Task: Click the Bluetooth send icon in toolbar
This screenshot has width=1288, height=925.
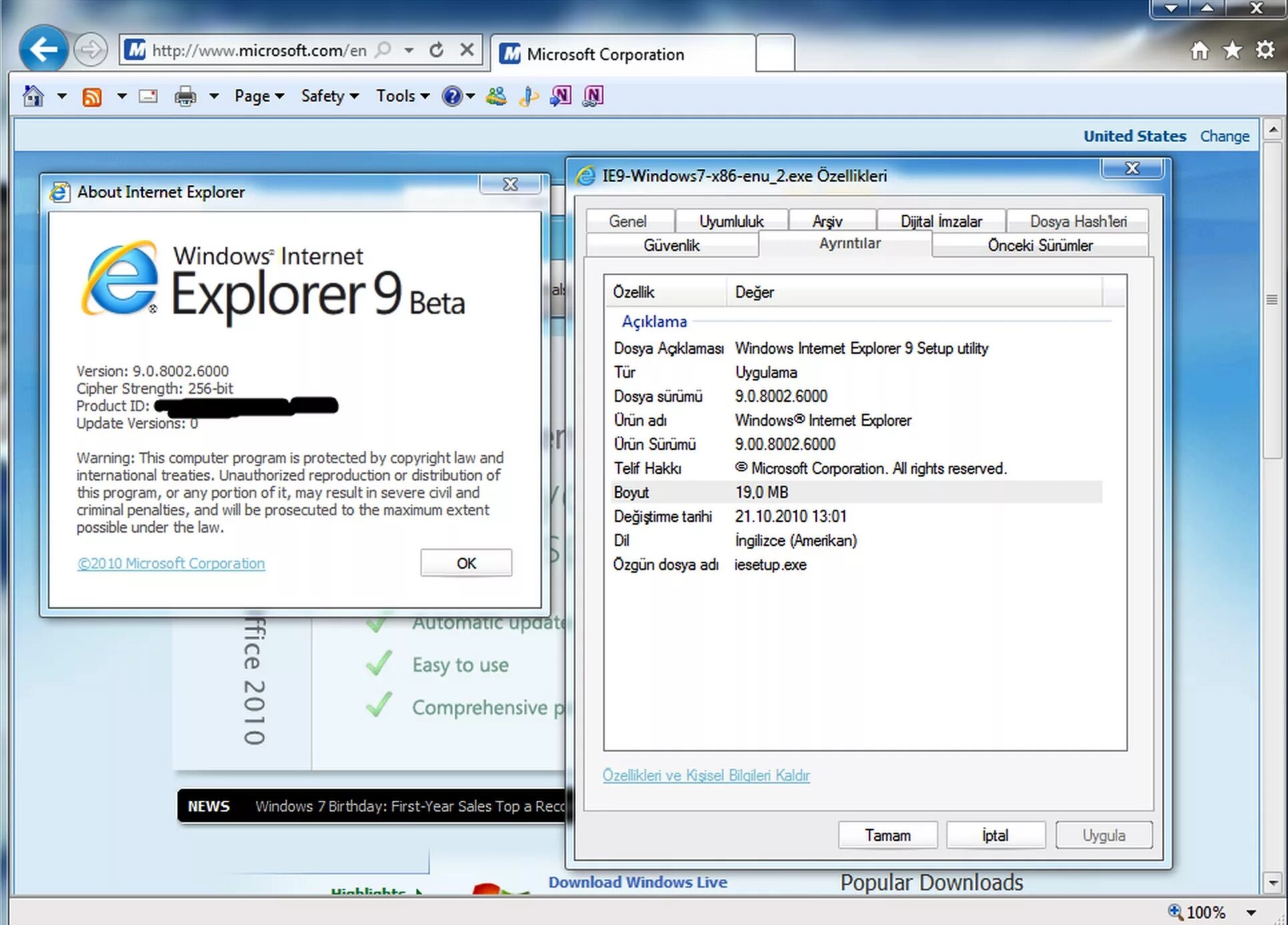Action: (529, 96)
